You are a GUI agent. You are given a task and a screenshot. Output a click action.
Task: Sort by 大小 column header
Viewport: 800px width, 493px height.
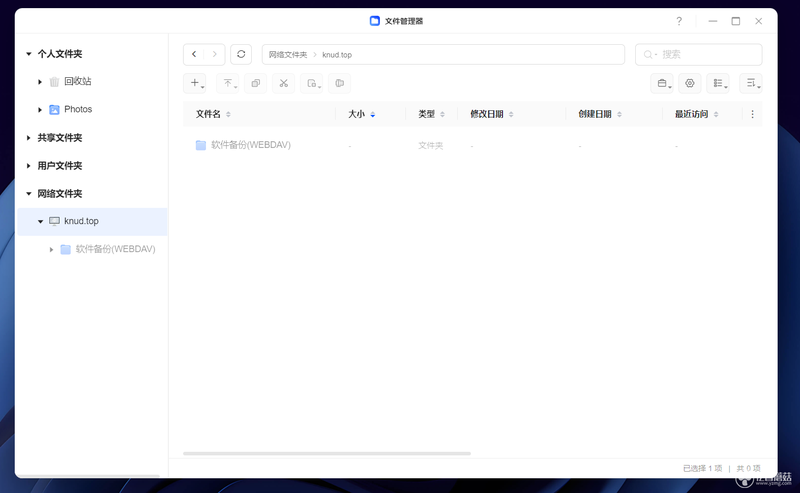click(x=356, y=114)
